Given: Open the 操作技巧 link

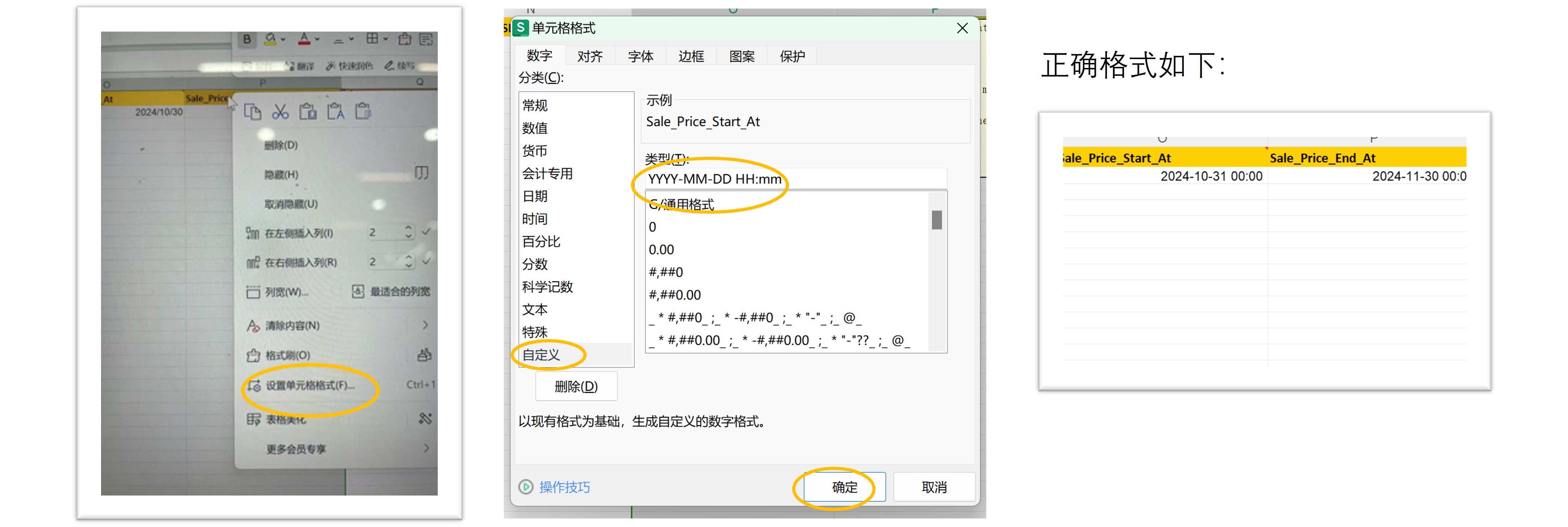Looking at the screenshot, I should pyautogui.click(x=564, y=487).
